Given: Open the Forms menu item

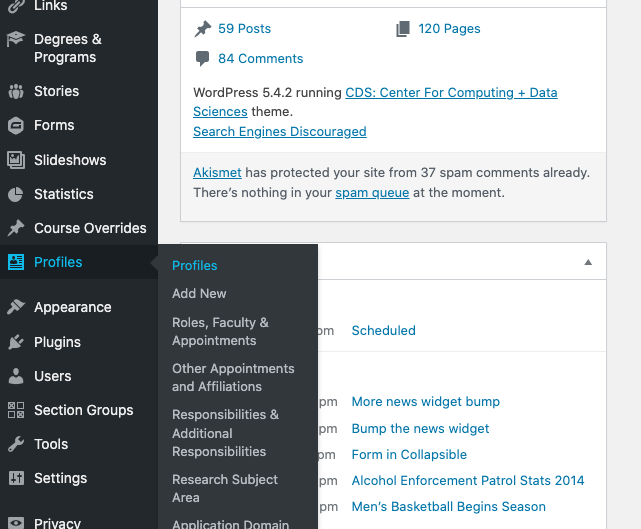Looking at the screenshot, I should pos(54,125).
